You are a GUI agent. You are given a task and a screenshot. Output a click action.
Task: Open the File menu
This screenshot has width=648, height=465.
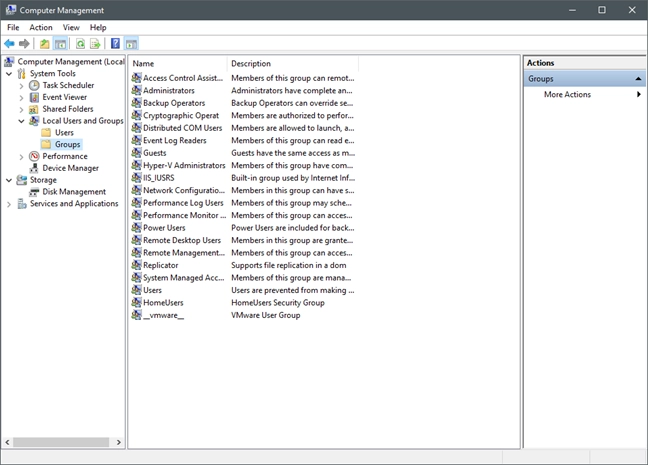coord(13,27)
